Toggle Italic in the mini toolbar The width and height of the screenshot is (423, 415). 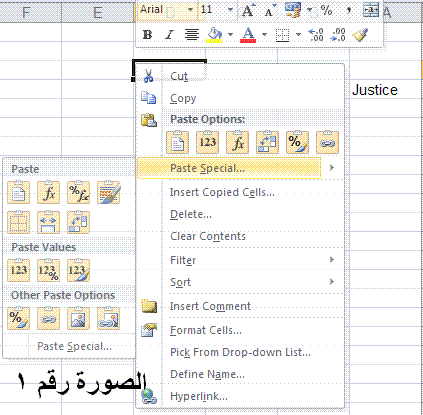pos(169,35)
